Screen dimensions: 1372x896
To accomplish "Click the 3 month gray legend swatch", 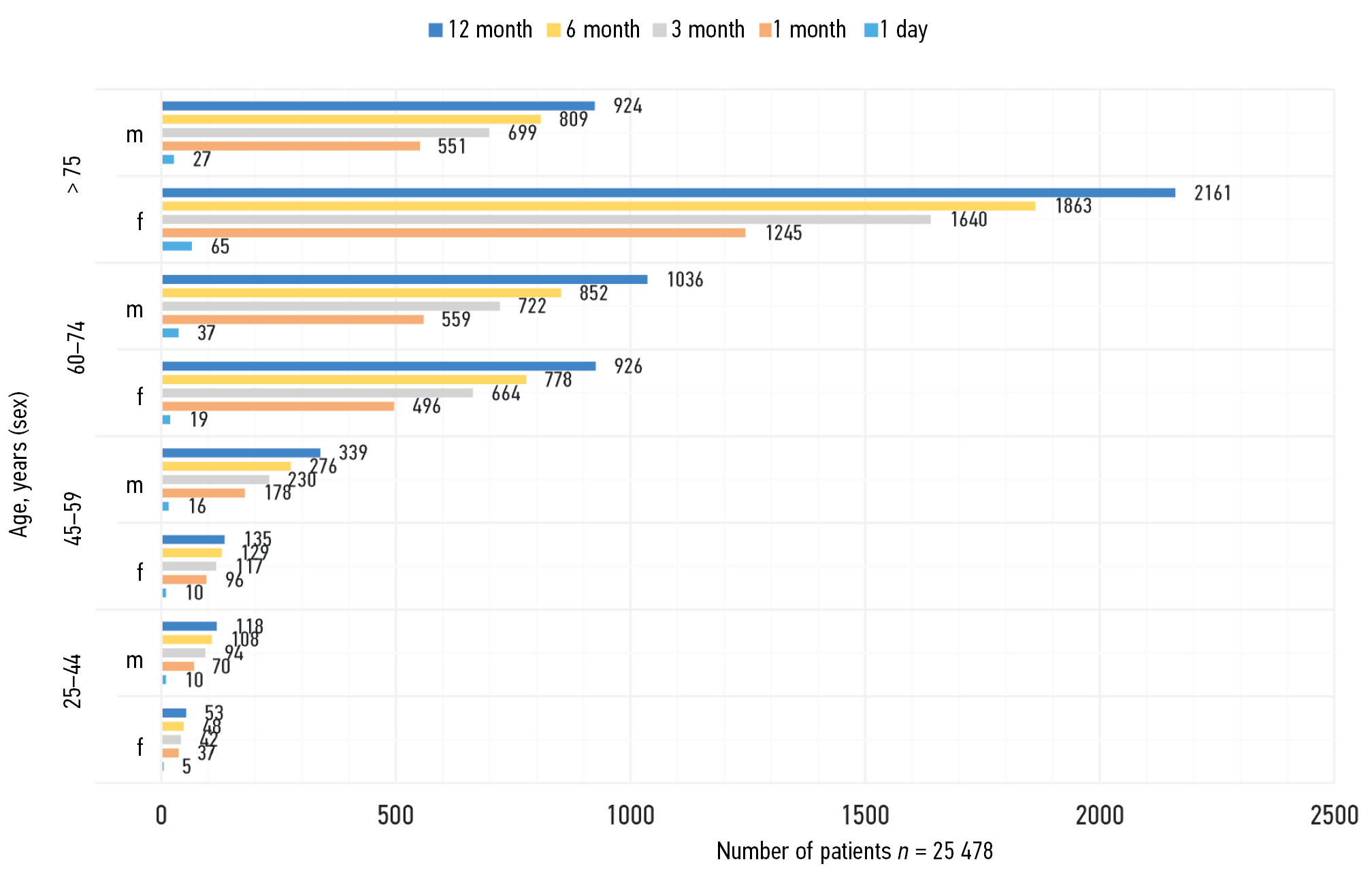I will pos(659,31).
